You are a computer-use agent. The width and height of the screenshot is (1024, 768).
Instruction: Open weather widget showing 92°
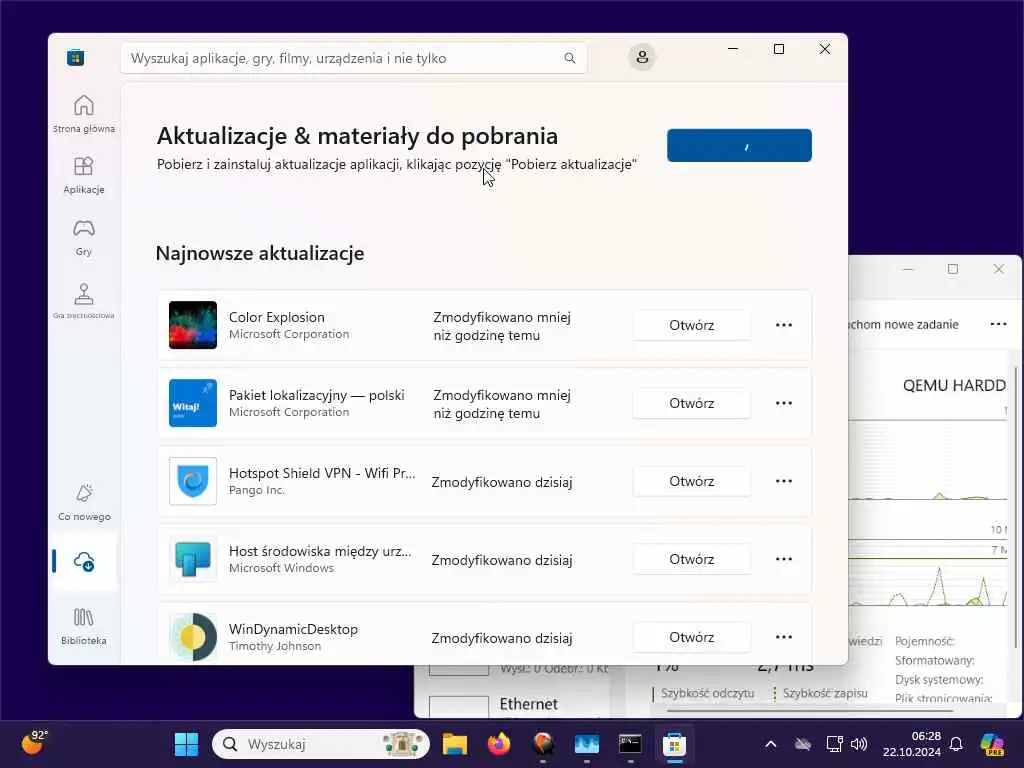tap(34, 743)
